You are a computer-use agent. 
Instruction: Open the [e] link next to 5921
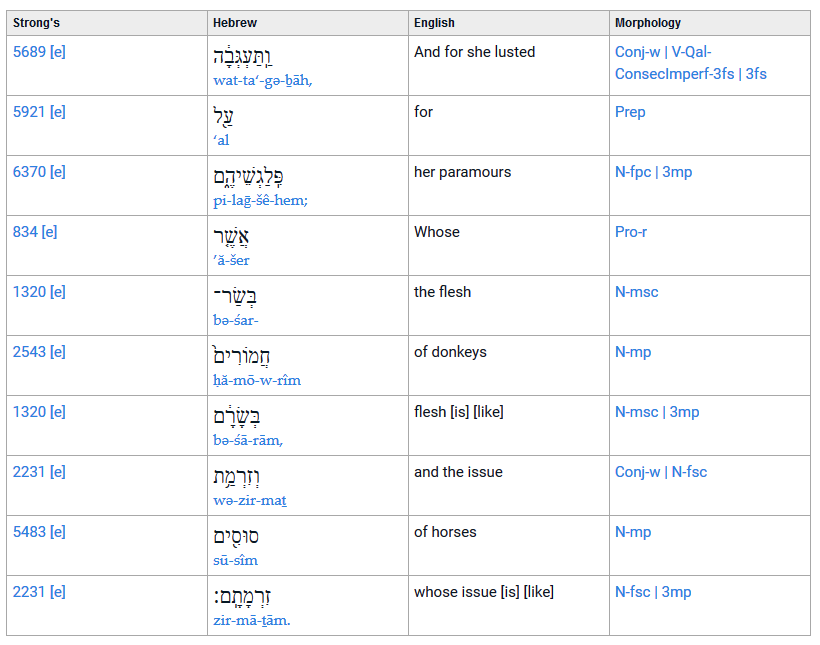coord(58,112)
